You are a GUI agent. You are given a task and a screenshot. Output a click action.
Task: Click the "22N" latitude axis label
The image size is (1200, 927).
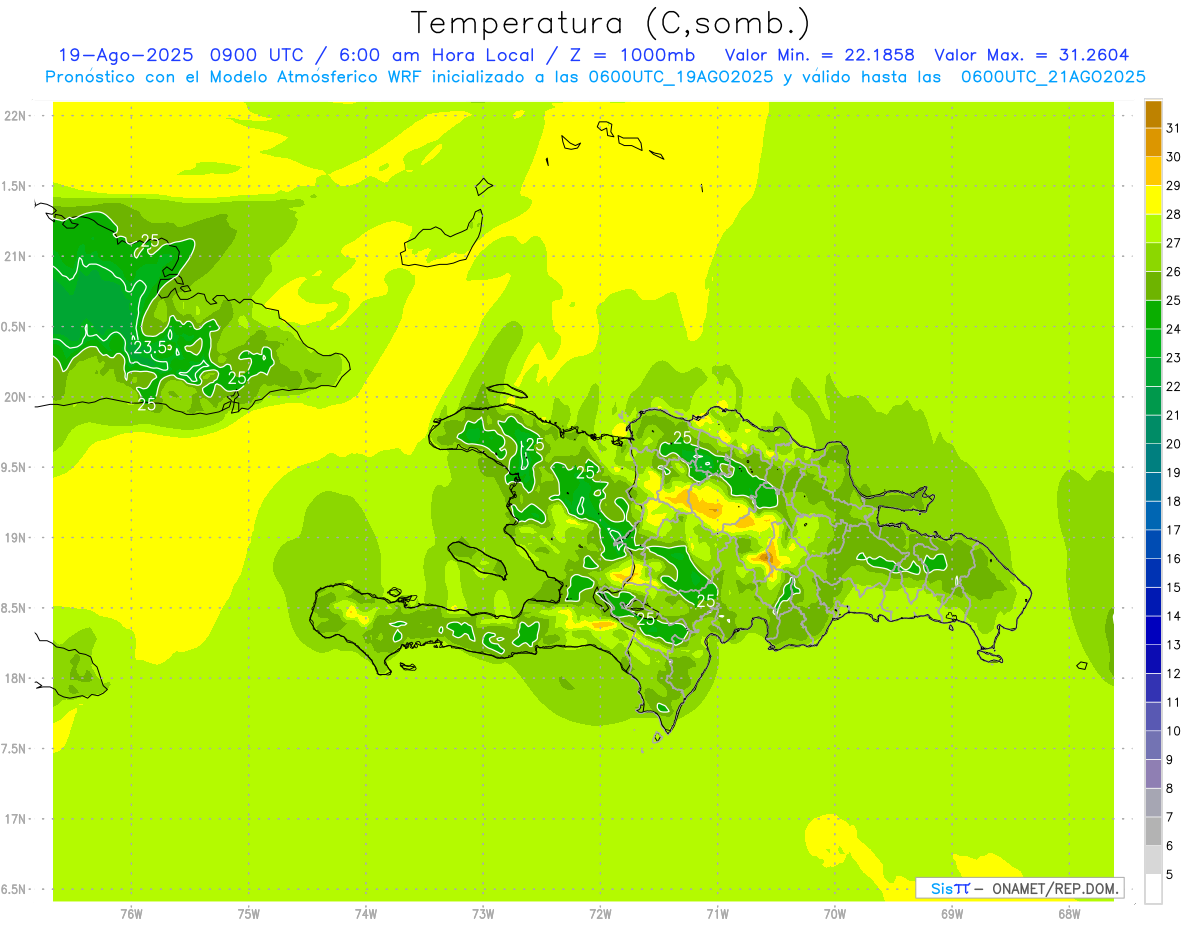click(x=15, y=115)
